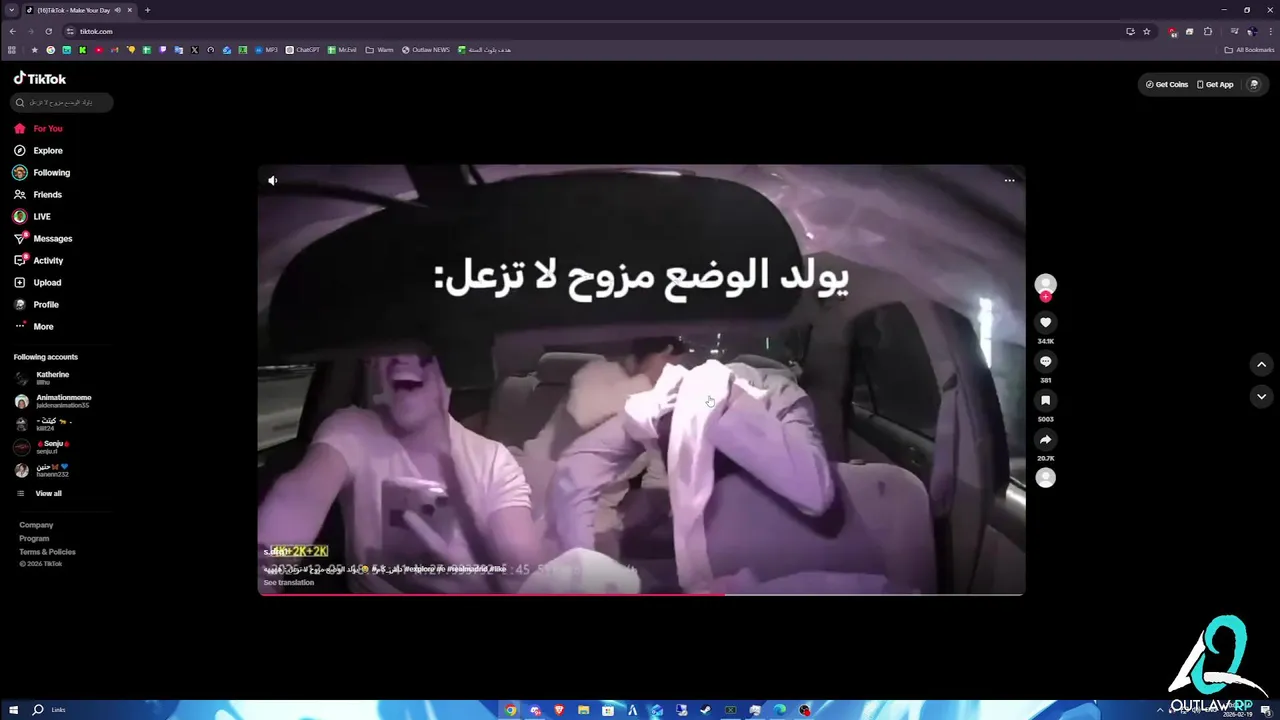This screenshot has height=720, width=1280.
Task: Open a new browser tab
Action: (x=147, y=10)
